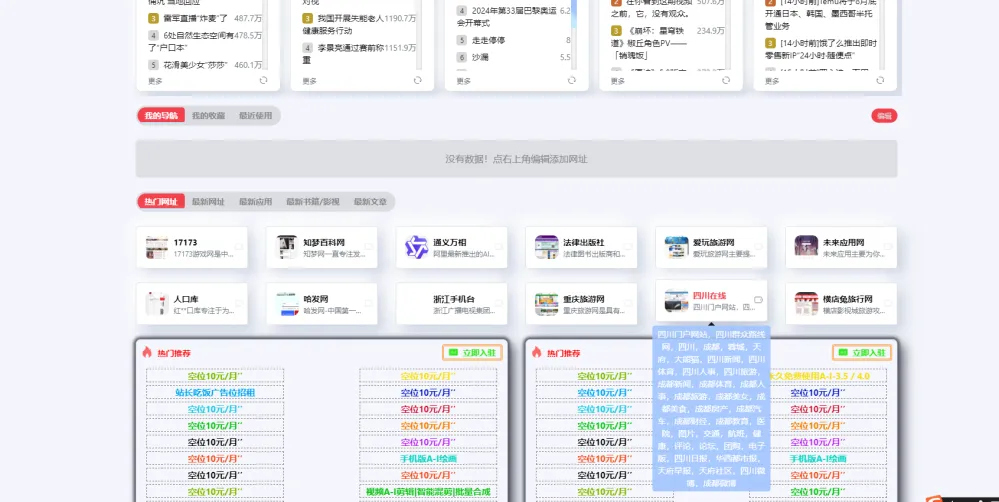Switch to 最新网址 tab

[x=208, y=202]
